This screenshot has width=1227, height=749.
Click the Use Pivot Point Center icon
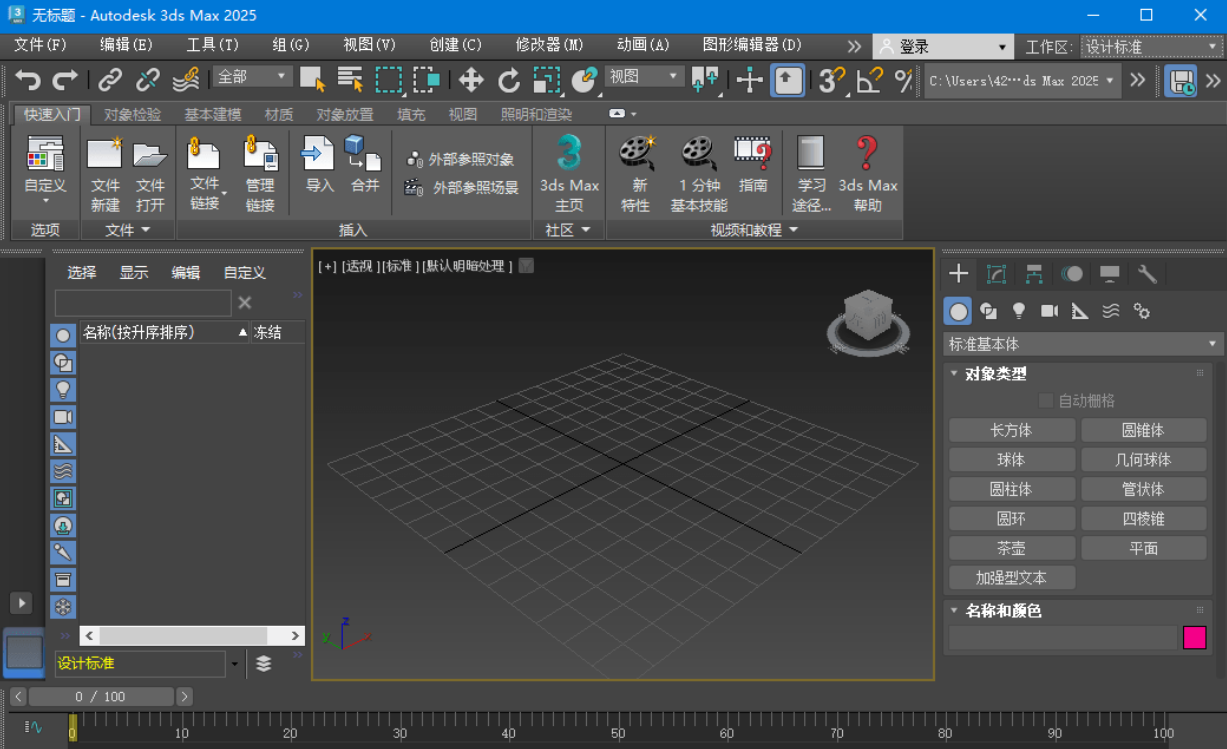click(705, 80)
